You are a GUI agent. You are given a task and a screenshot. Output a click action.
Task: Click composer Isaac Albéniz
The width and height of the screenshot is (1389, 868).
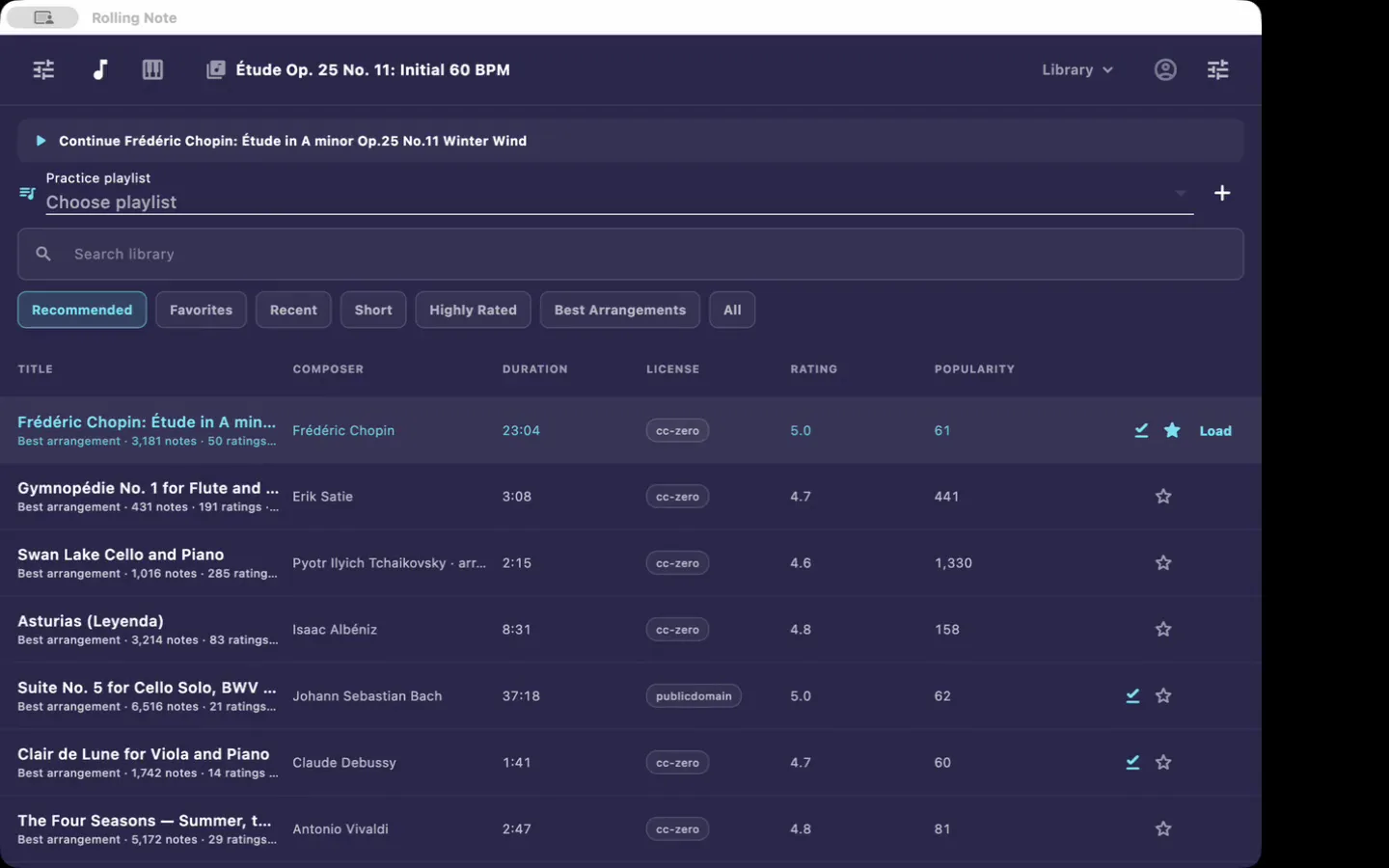[335, 630]
